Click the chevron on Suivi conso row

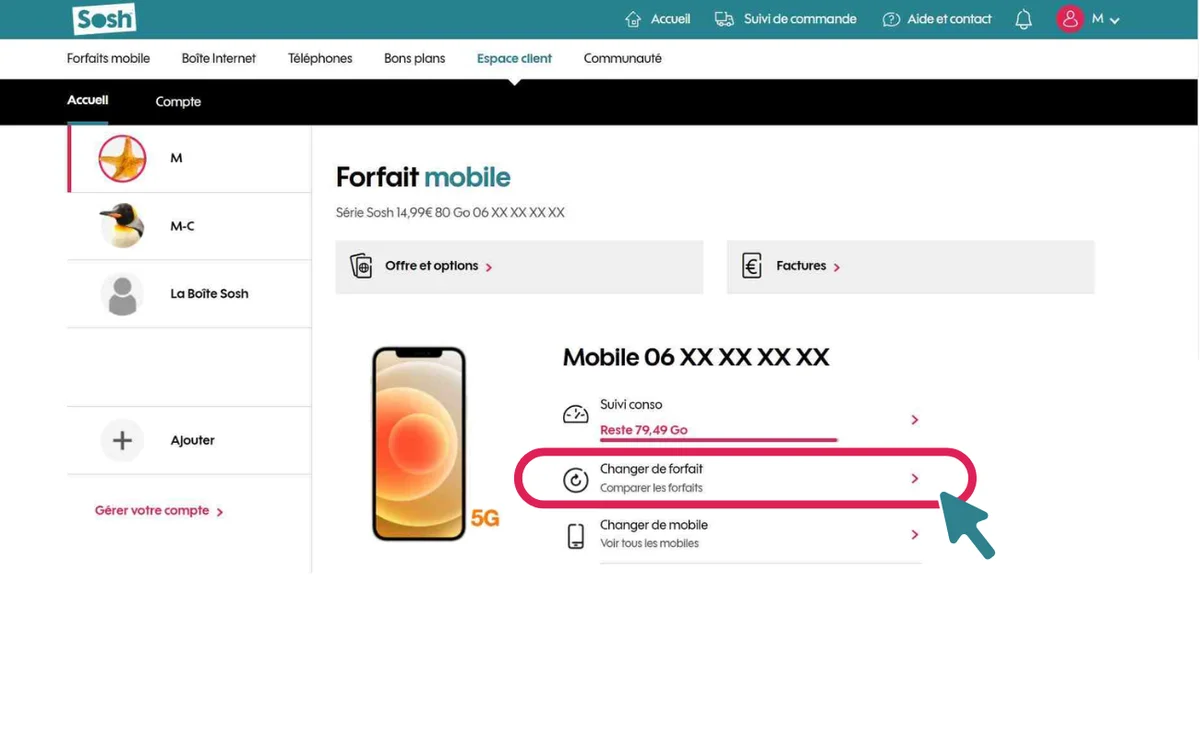point(915,420)
